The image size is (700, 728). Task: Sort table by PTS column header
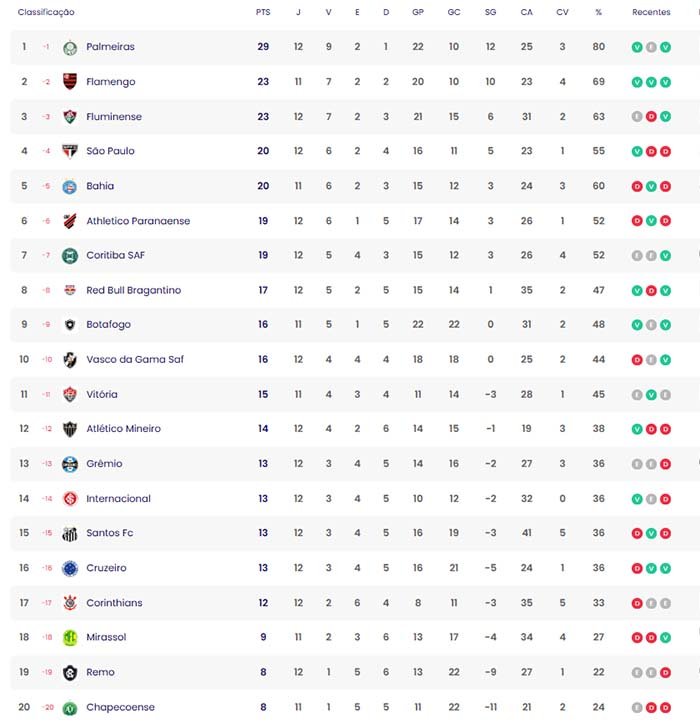coord(263,12)
